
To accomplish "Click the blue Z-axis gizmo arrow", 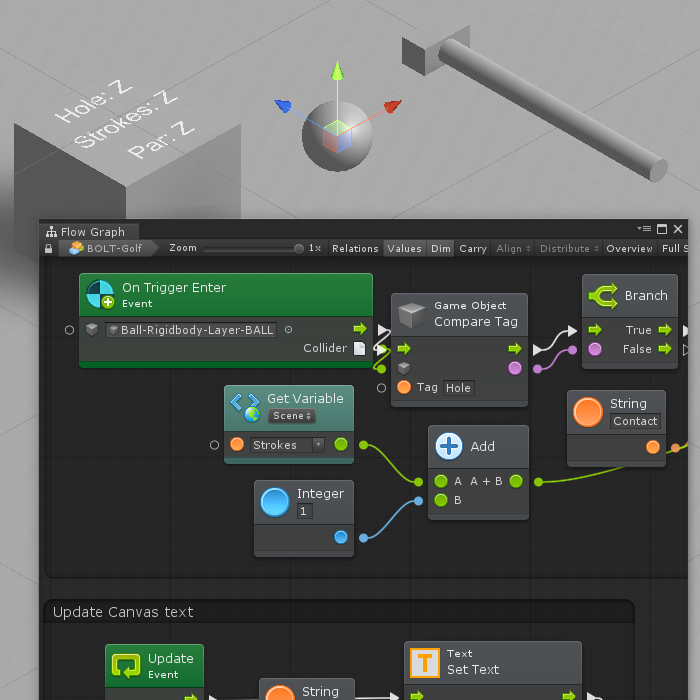I will (x=283, y=106).
